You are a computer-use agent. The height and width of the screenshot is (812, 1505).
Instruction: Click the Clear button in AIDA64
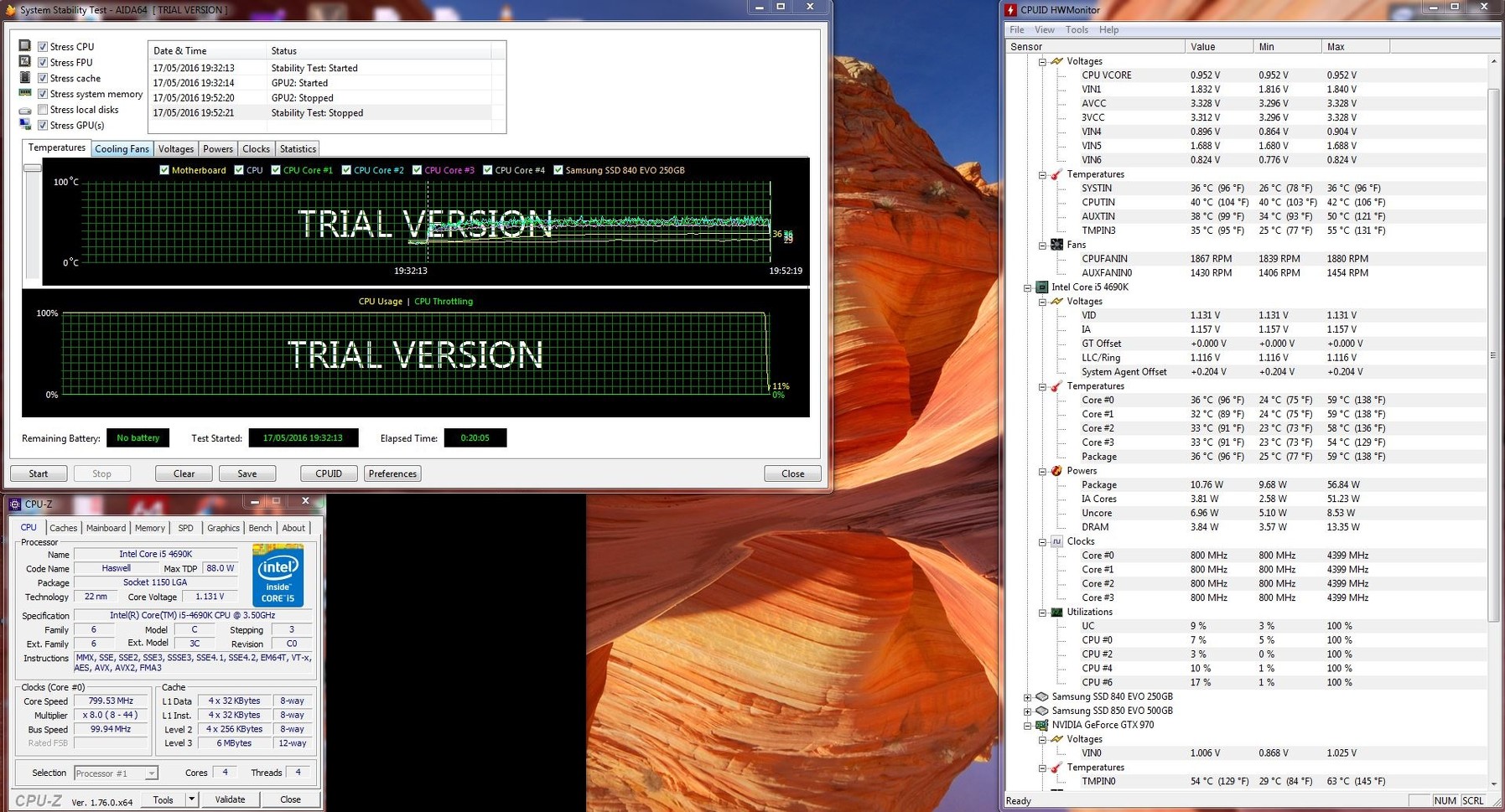184,473
